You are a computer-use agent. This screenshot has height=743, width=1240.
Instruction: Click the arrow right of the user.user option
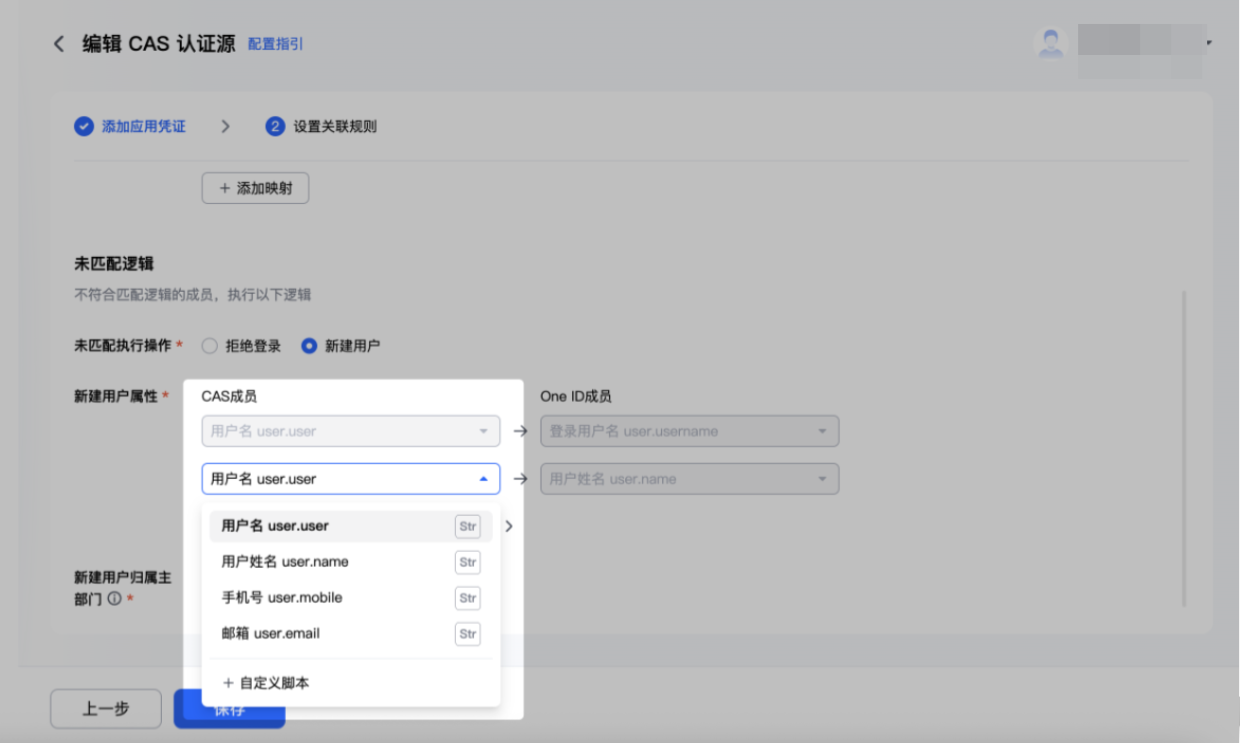508,526
